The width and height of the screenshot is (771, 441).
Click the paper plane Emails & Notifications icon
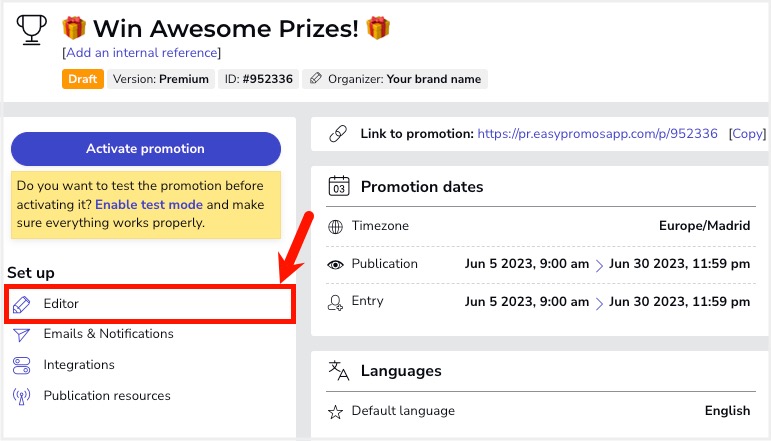click(22, 334)
